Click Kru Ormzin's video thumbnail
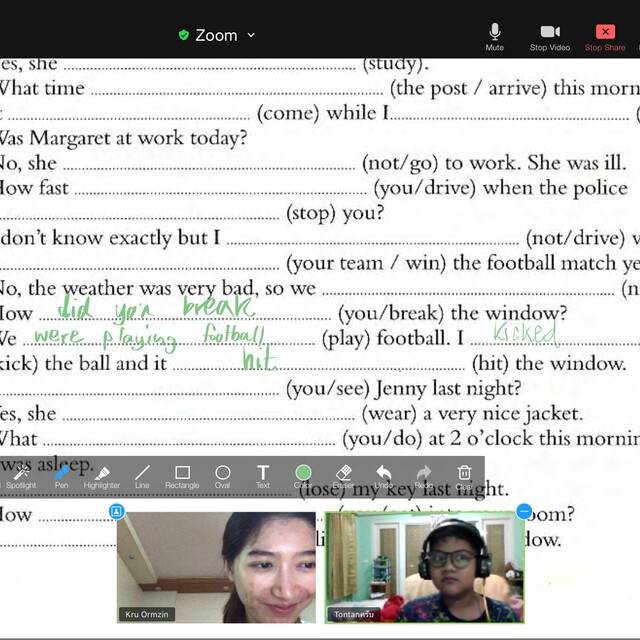The image size is (640, 640). (216, 567)
